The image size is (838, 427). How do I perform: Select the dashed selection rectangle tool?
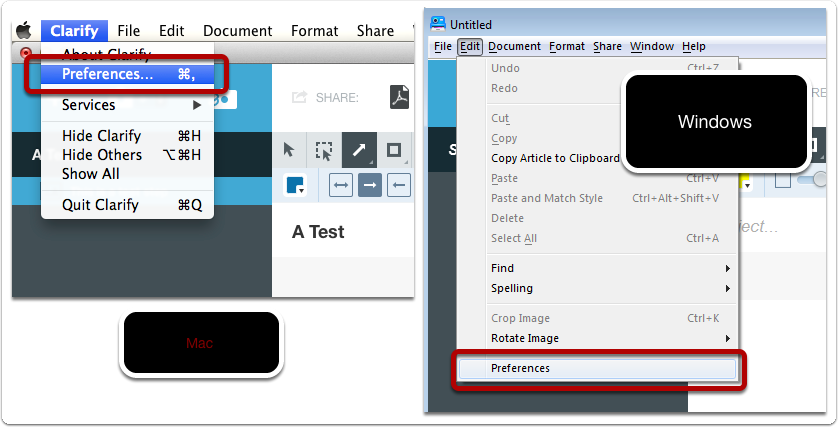click(x=324, y=150)
